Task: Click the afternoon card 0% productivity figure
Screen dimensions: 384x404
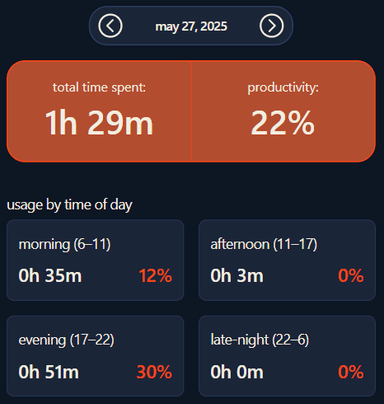Action: coord(351,276)
